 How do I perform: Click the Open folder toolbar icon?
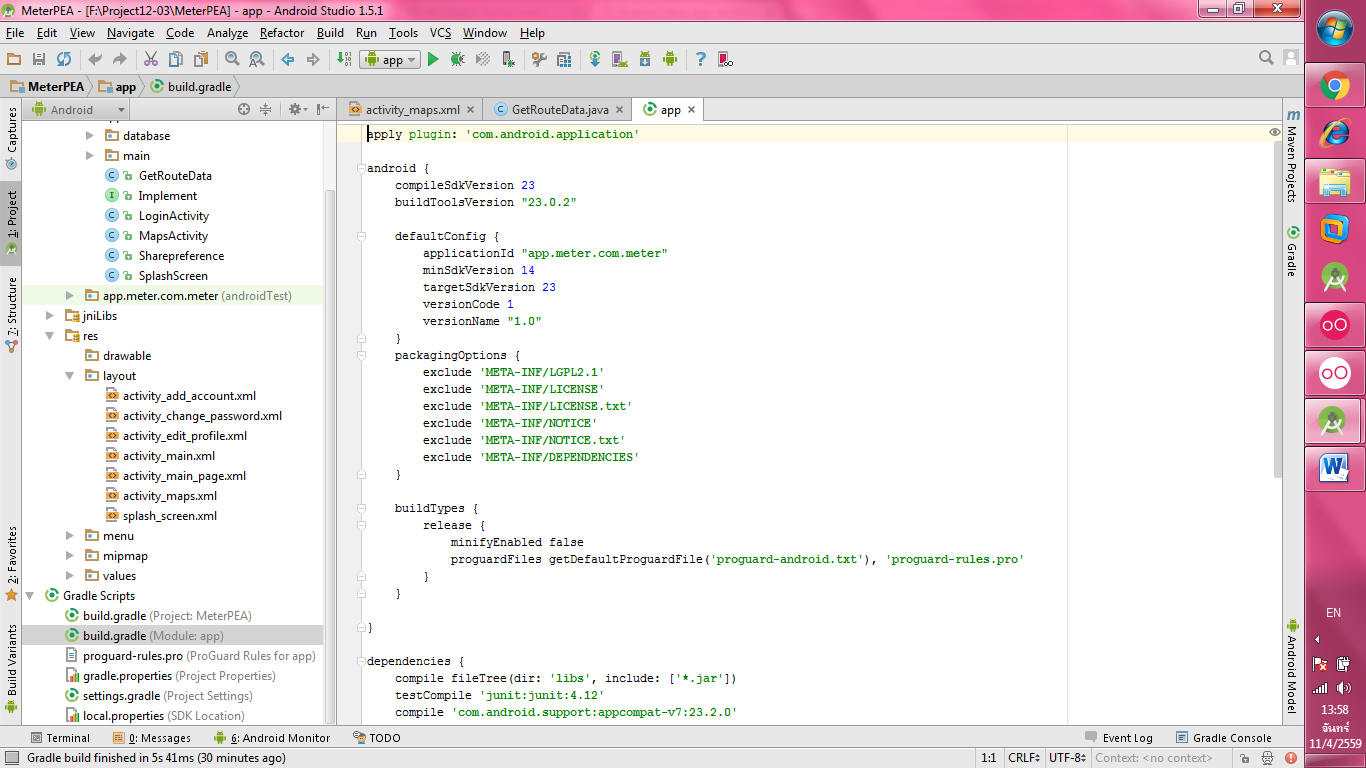[14, 60]
